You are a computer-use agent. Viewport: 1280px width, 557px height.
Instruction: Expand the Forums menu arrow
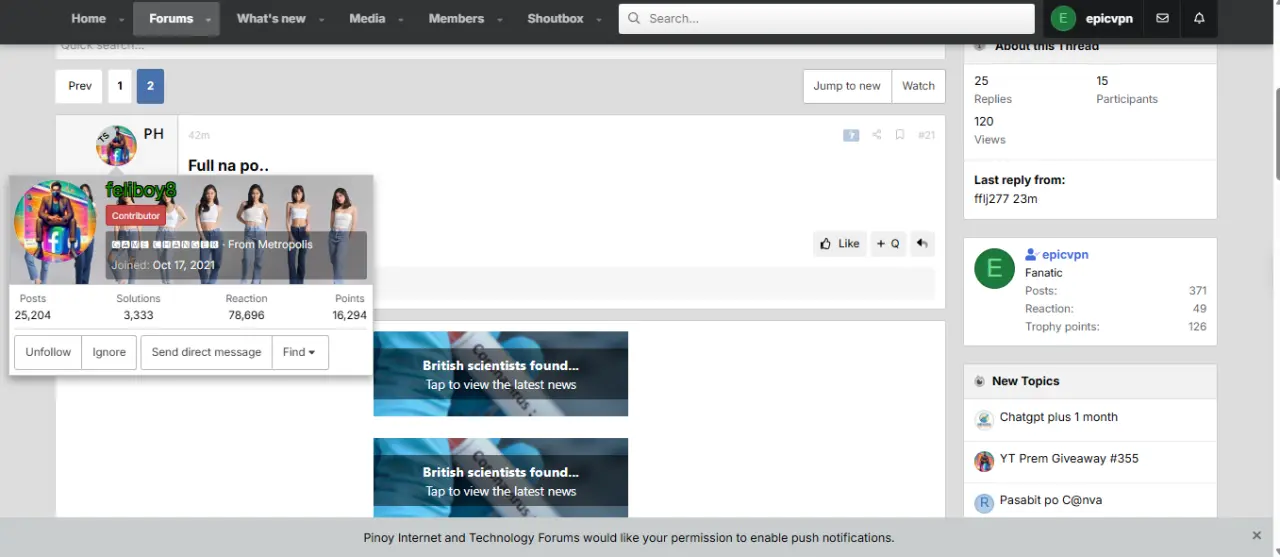click(x=208, y=19)
